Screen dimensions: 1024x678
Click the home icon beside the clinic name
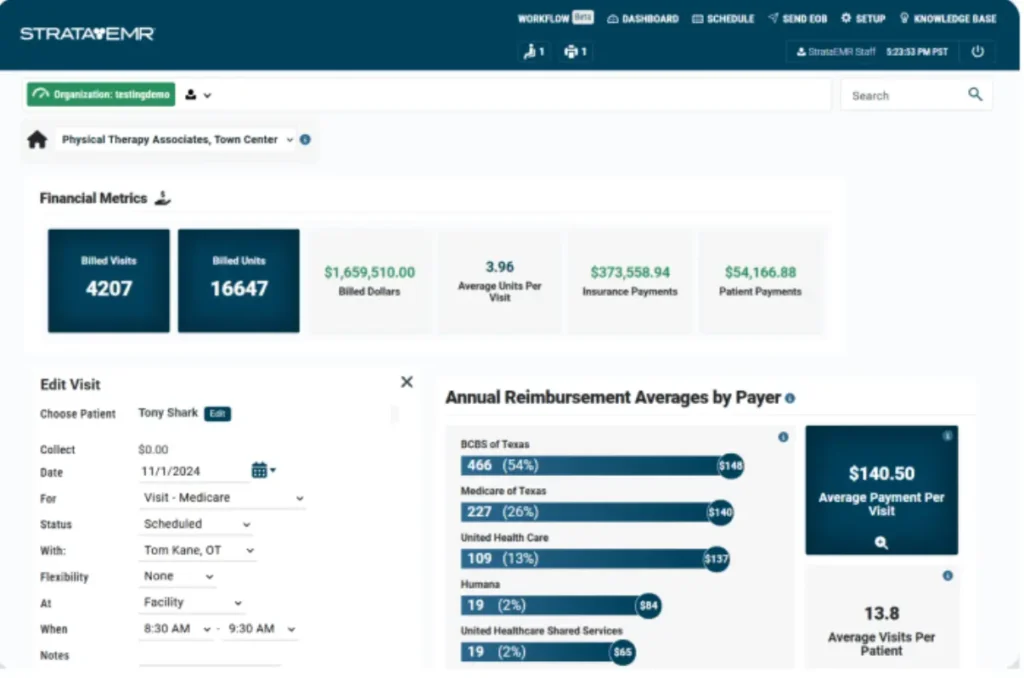coord(37,140)
